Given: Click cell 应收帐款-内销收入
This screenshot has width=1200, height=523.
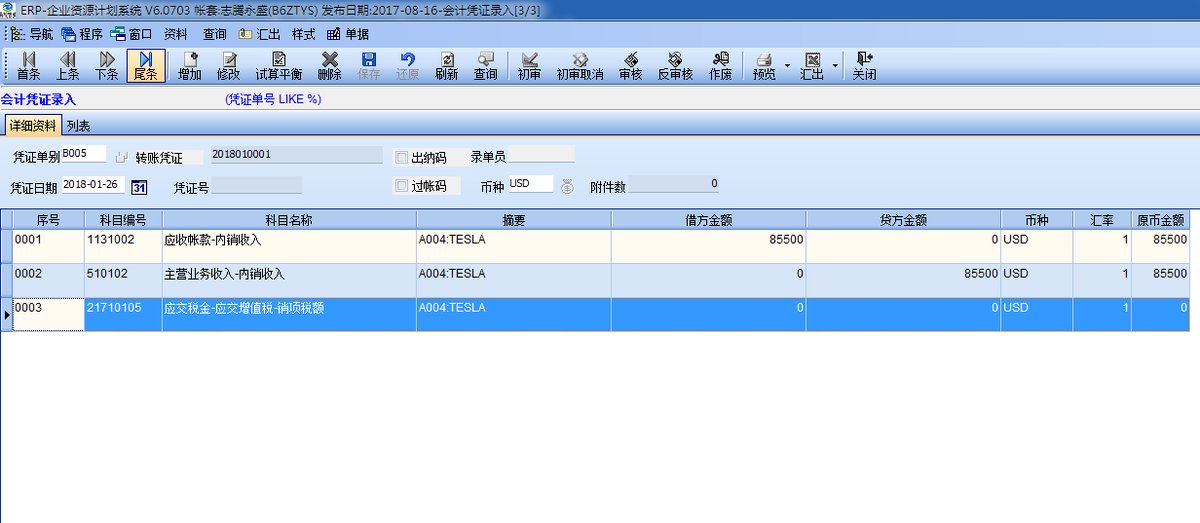Looking at the screenshot, I should [289, 246].
